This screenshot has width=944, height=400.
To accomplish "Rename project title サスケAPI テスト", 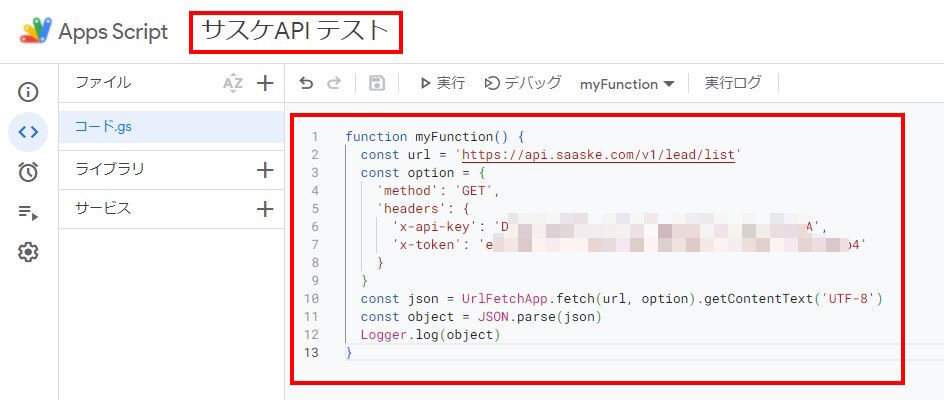I will coord(295,31).
